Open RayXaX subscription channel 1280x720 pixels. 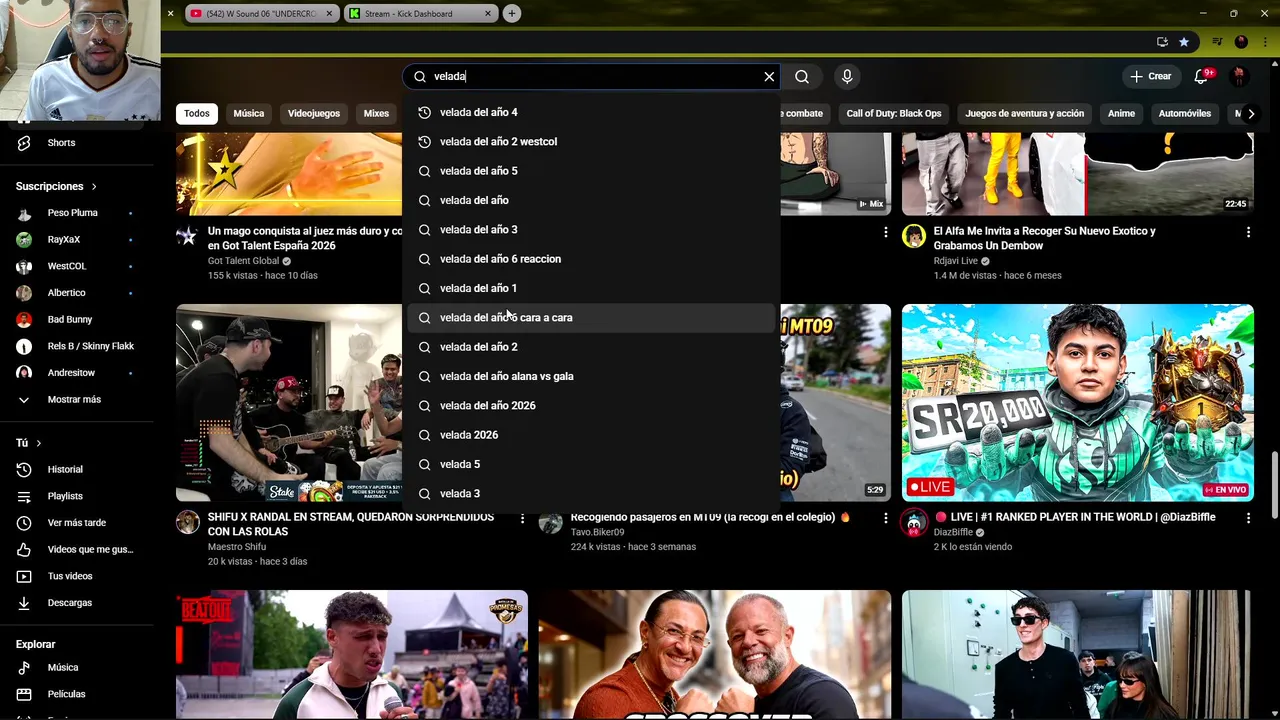(77, 240)
